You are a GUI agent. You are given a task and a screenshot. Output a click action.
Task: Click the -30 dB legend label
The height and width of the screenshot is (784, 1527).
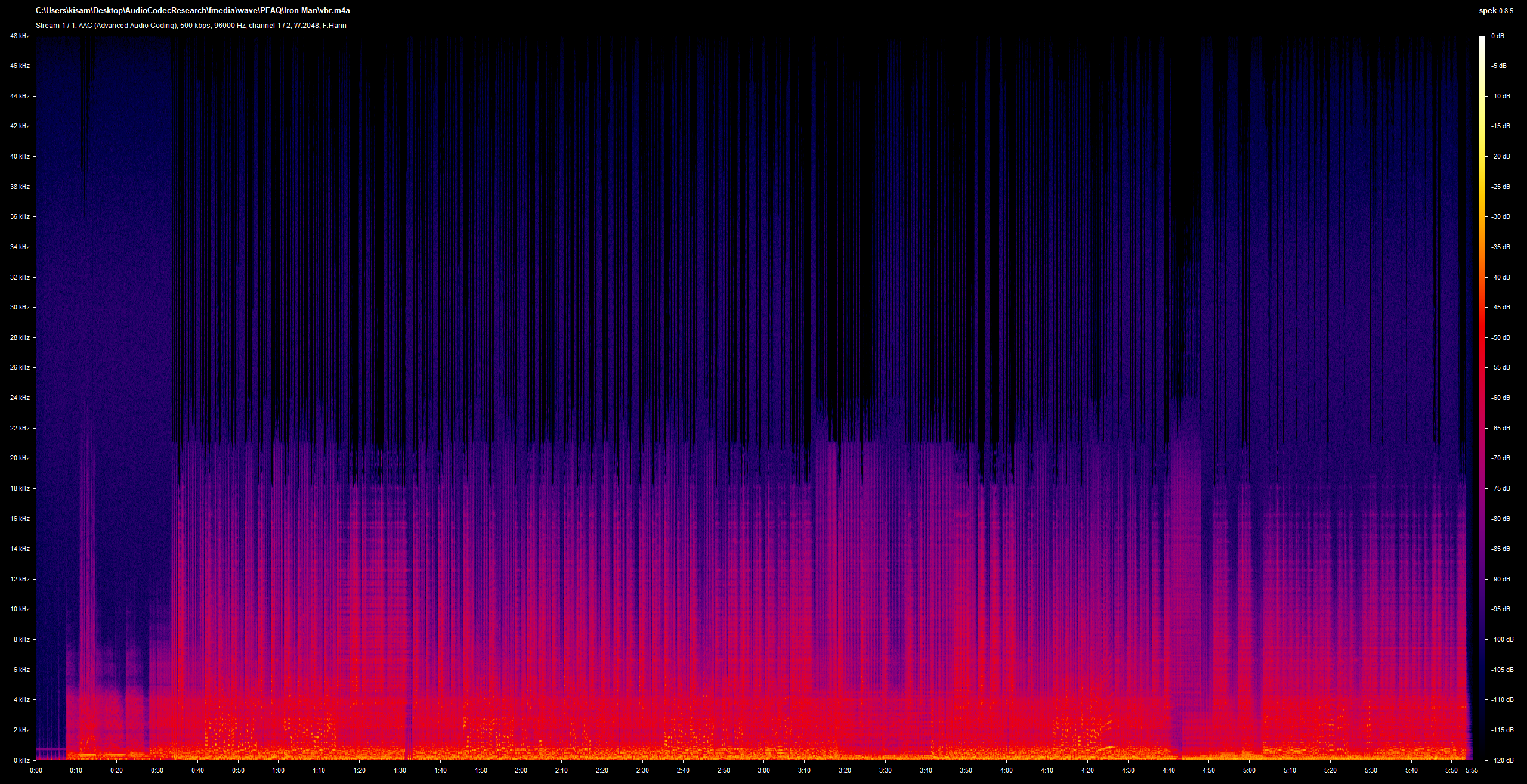[1500, 216]
